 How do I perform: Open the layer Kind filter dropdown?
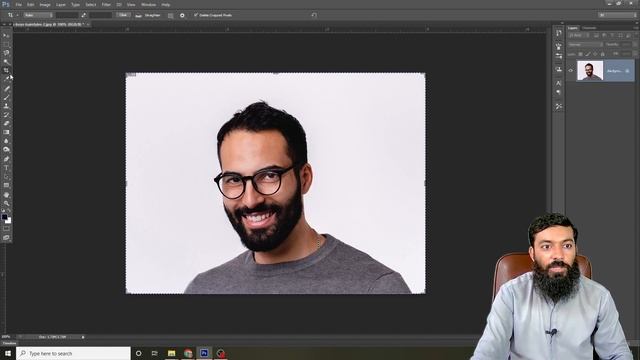coord(579,36)
